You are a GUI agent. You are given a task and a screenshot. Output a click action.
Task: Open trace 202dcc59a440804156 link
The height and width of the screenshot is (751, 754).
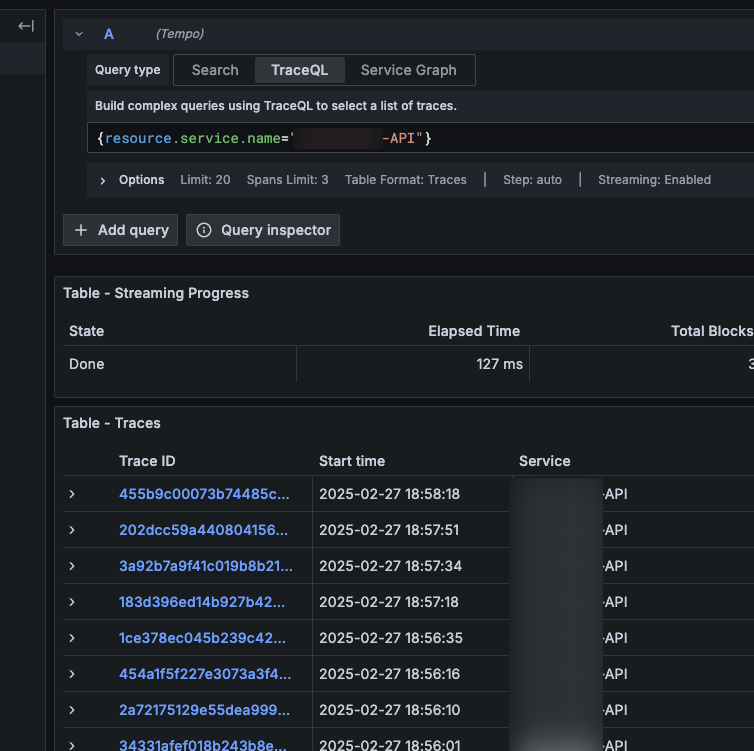point(204,530)
